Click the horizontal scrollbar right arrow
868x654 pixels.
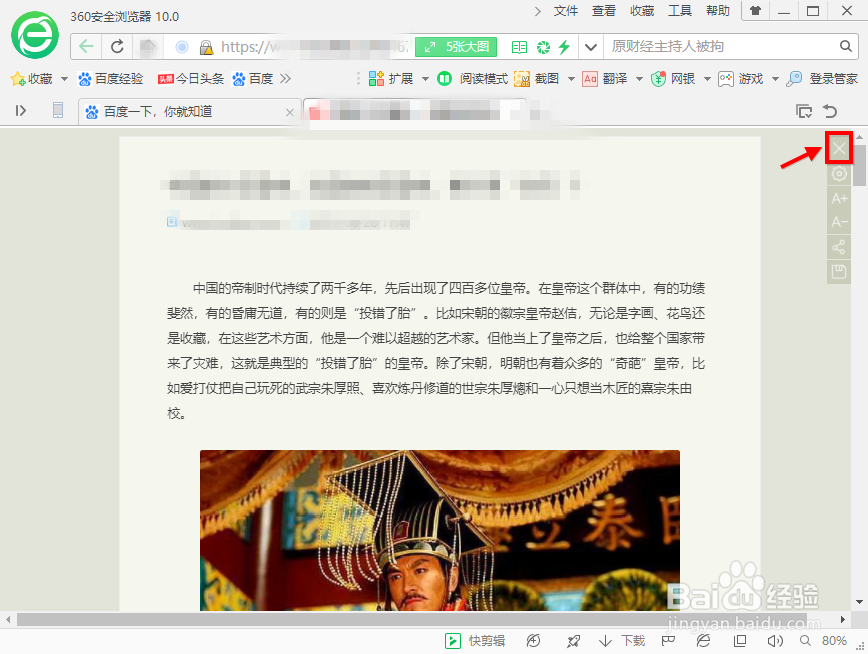843,619
